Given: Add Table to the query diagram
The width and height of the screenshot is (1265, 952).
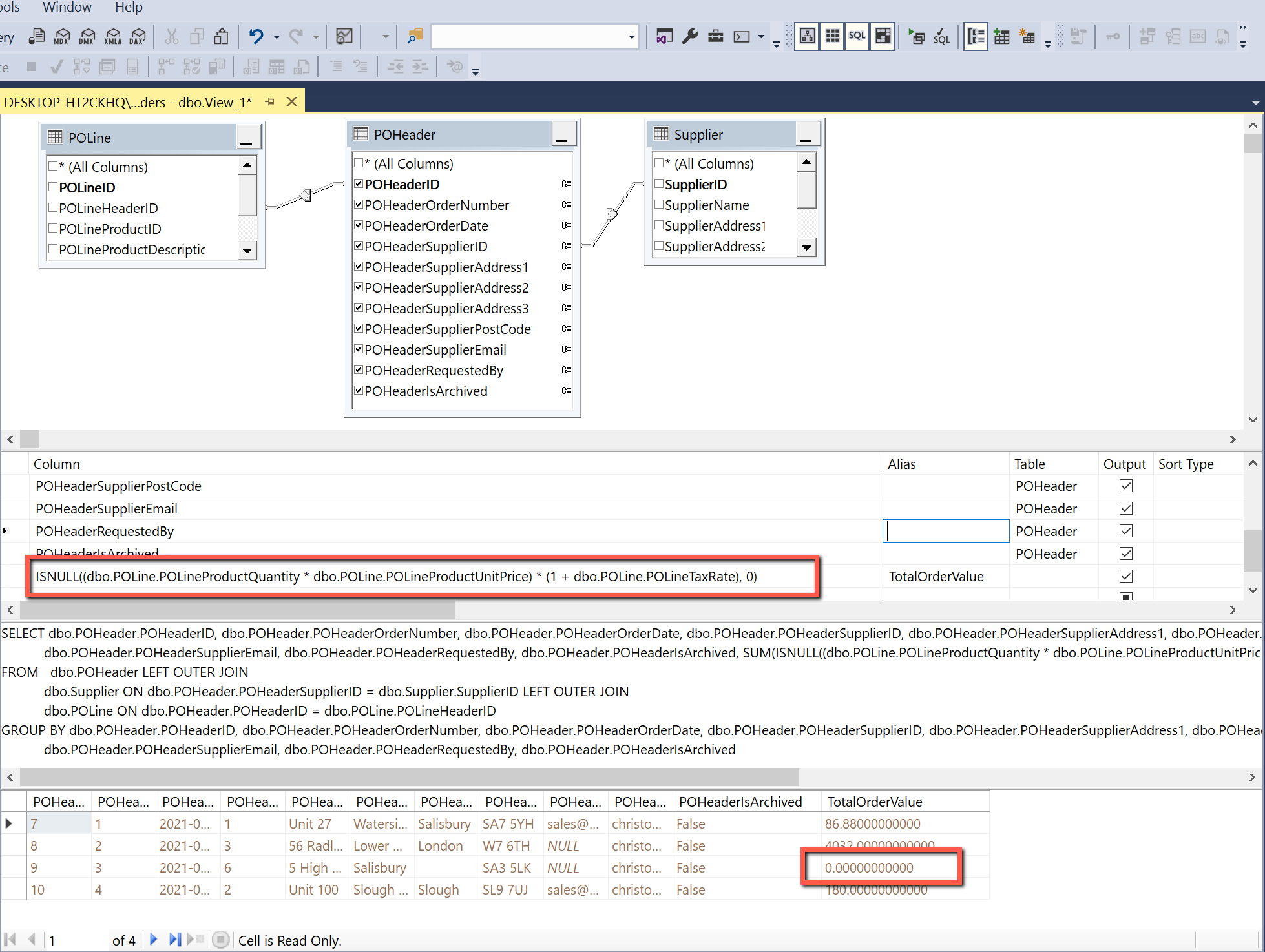Looking at the screenshot, I should [1002, 37].
